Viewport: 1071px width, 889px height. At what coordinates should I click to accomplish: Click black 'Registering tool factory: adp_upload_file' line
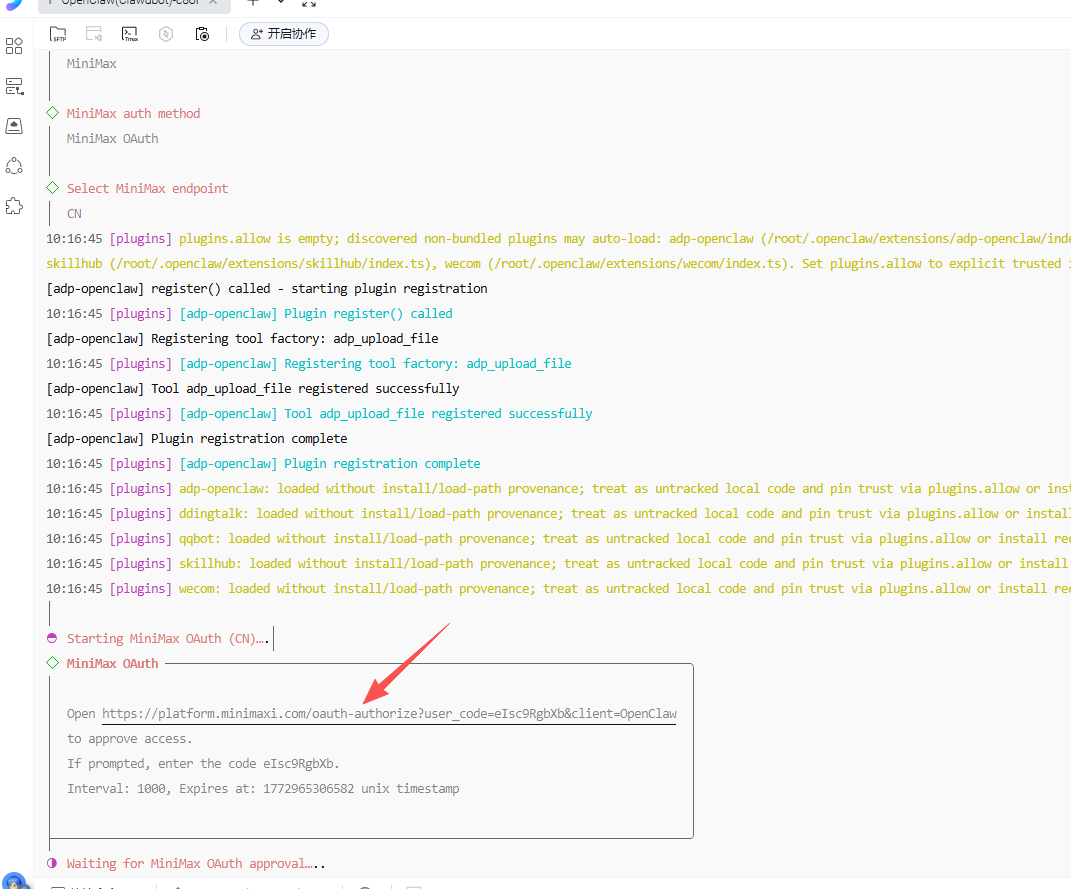click(242, 339)
